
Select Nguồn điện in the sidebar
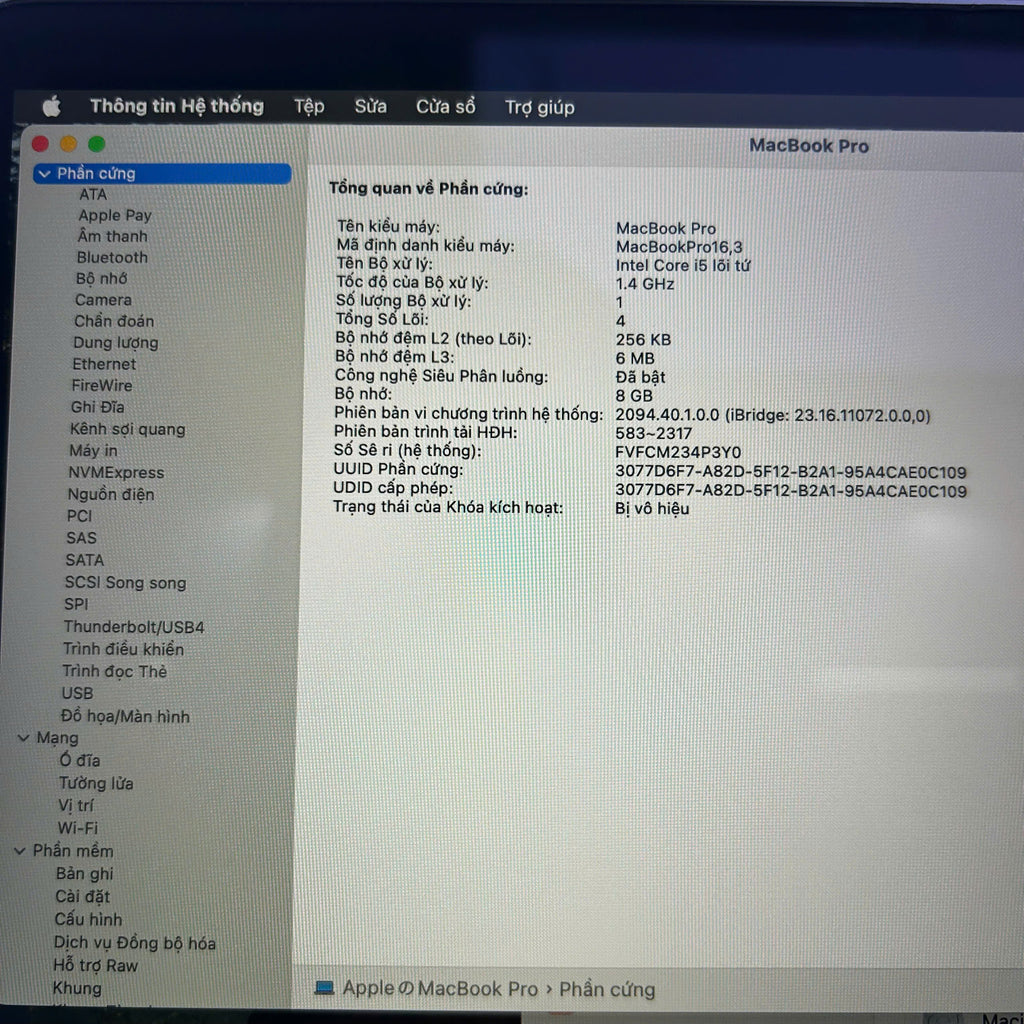(x=111, y=494)
